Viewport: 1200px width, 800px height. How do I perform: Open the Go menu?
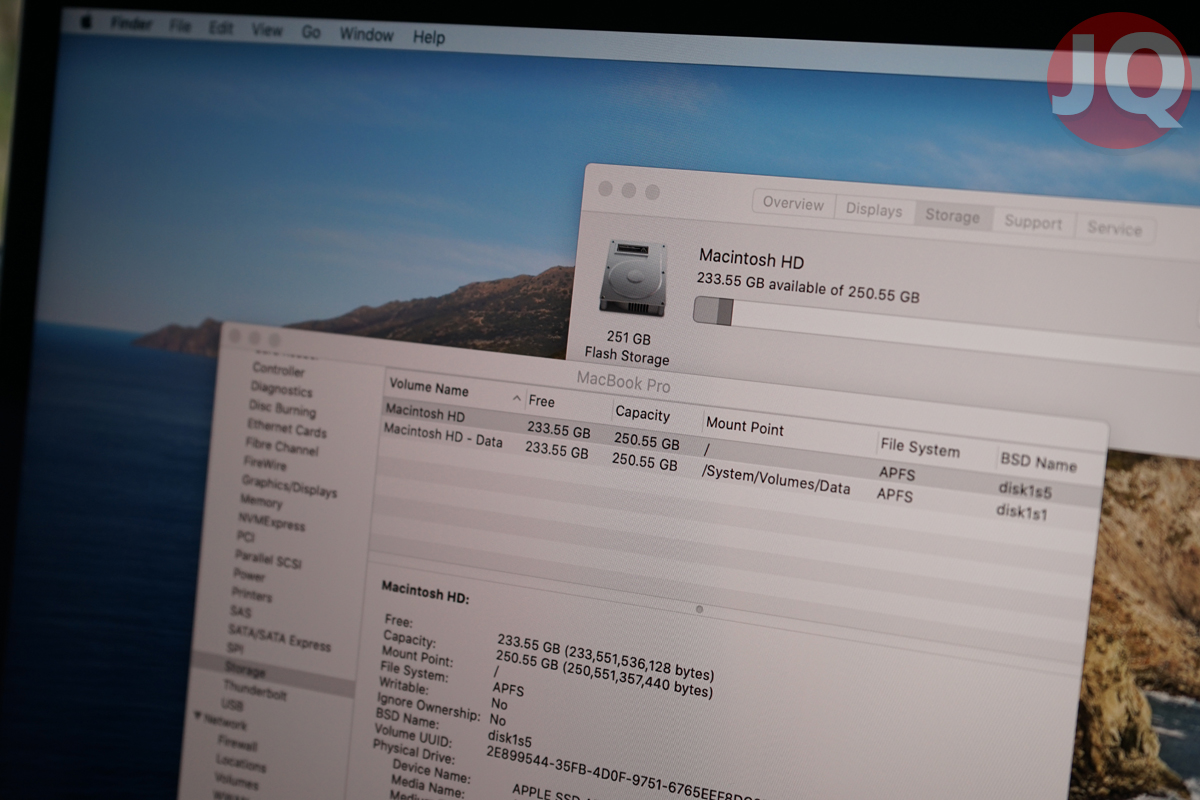(311, 33)
